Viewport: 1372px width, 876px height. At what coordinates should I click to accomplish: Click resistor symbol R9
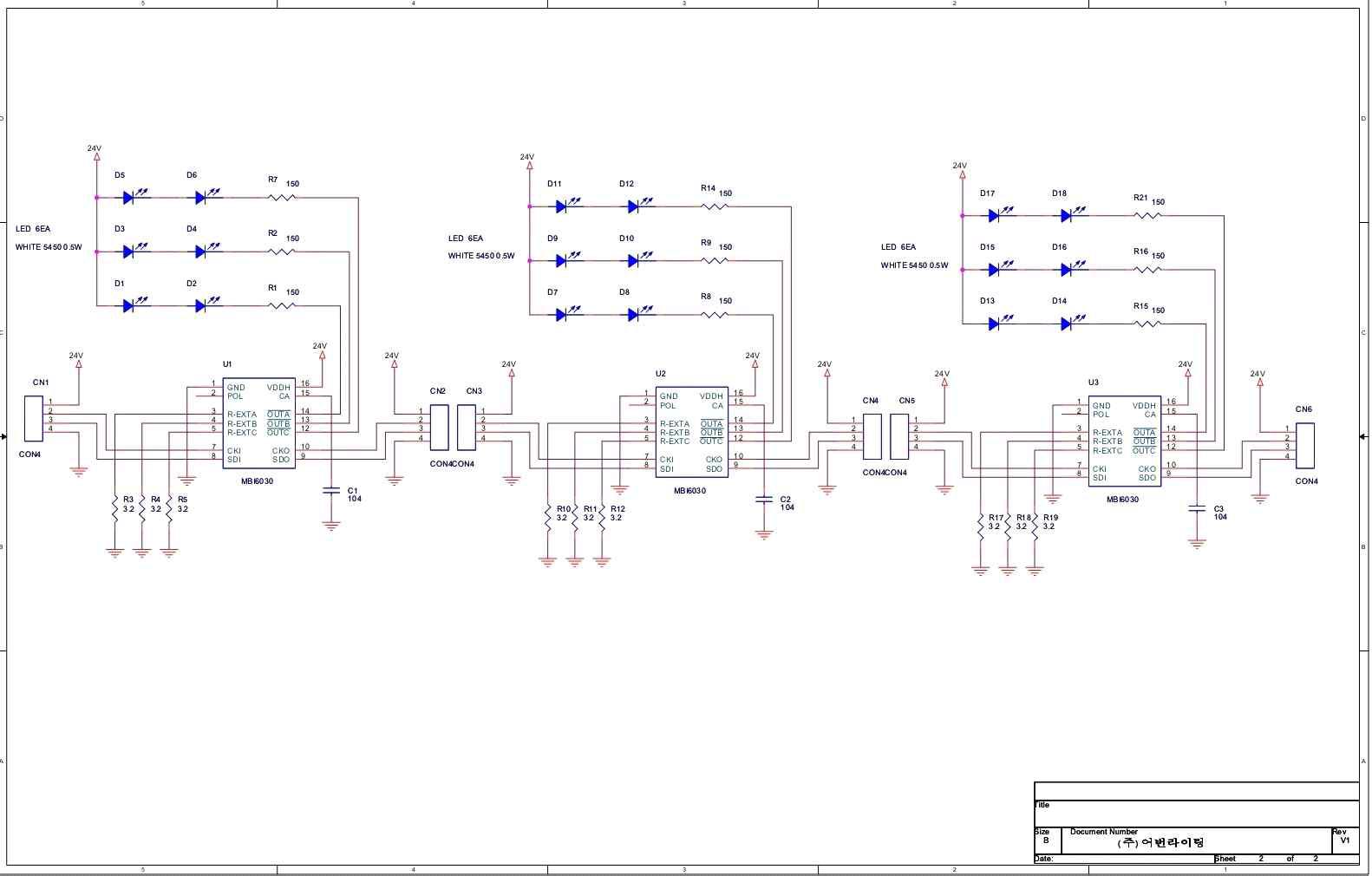point(714,260)
